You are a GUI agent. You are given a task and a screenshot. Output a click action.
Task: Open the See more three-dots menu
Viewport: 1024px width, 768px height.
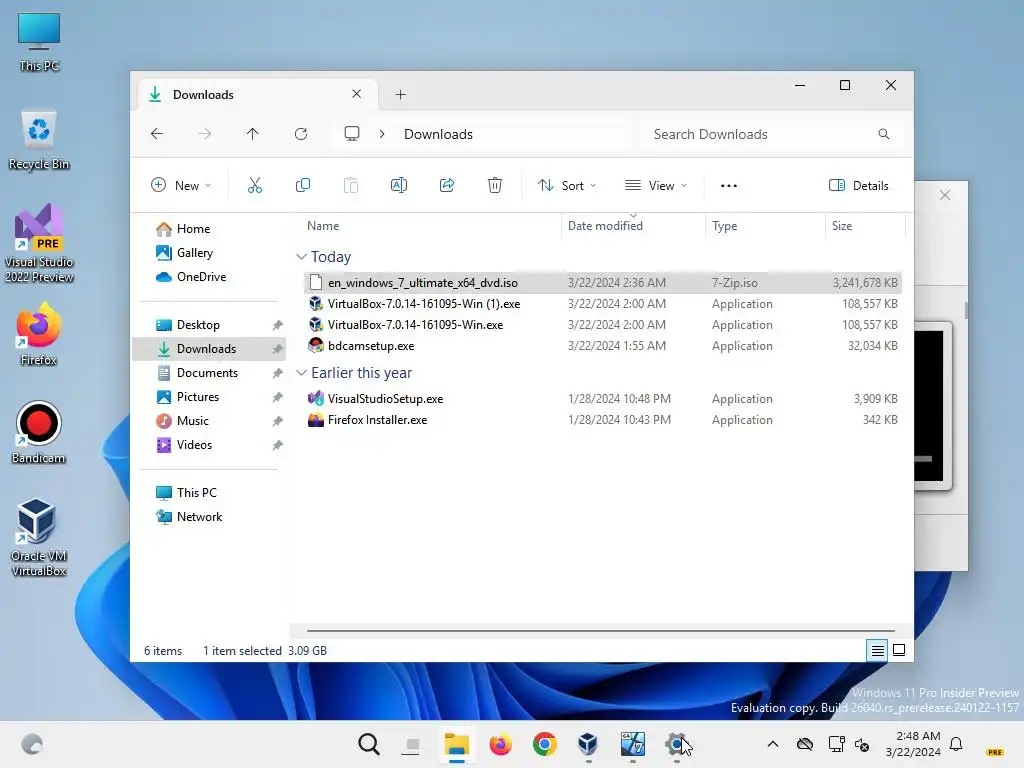click(729, 185)
